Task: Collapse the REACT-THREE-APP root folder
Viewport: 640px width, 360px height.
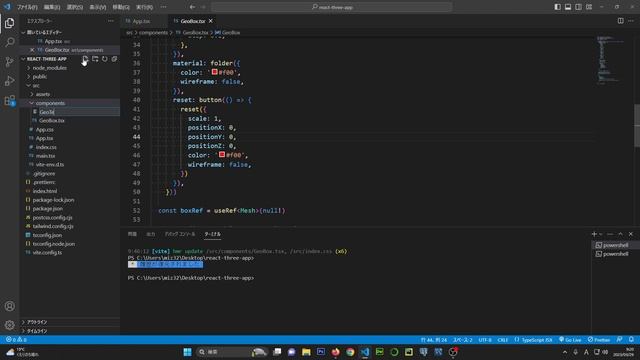Action: tap(47, 59)
